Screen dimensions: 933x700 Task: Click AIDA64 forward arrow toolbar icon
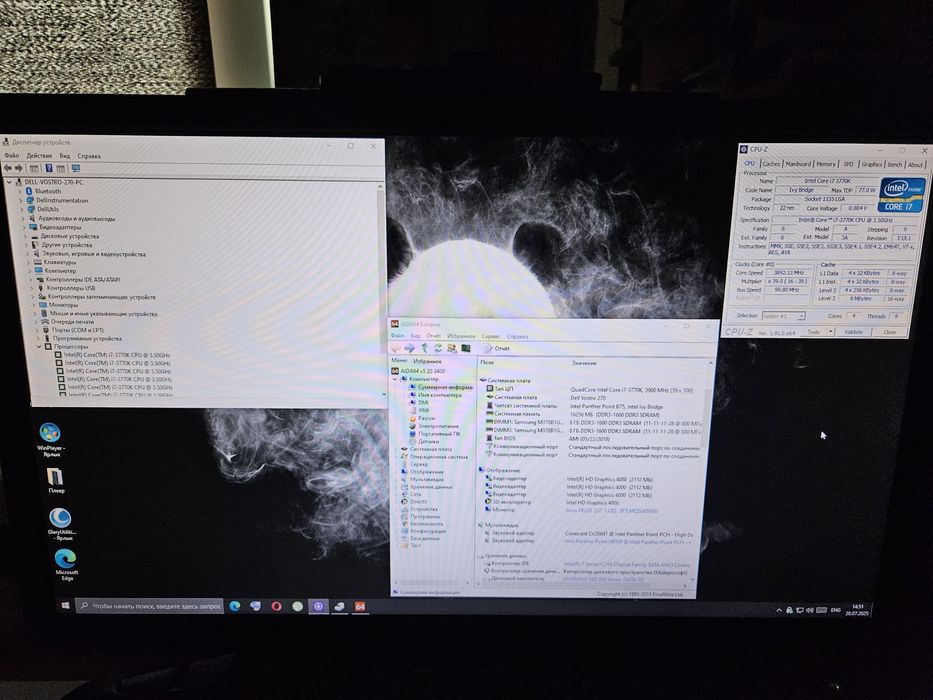[409, 348]
